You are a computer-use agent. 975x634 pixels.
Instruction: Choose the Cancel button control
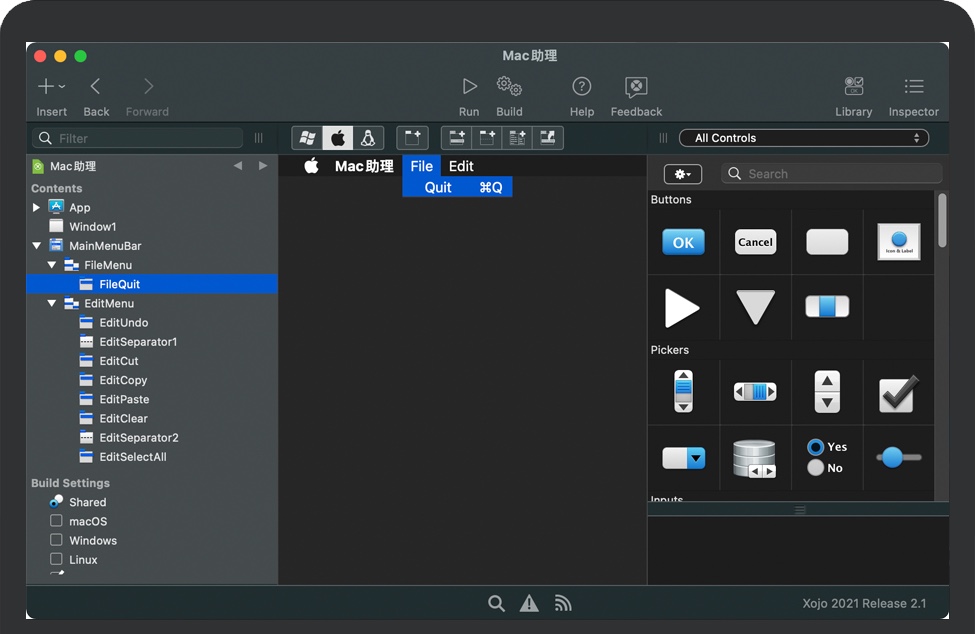pos(755,242)
